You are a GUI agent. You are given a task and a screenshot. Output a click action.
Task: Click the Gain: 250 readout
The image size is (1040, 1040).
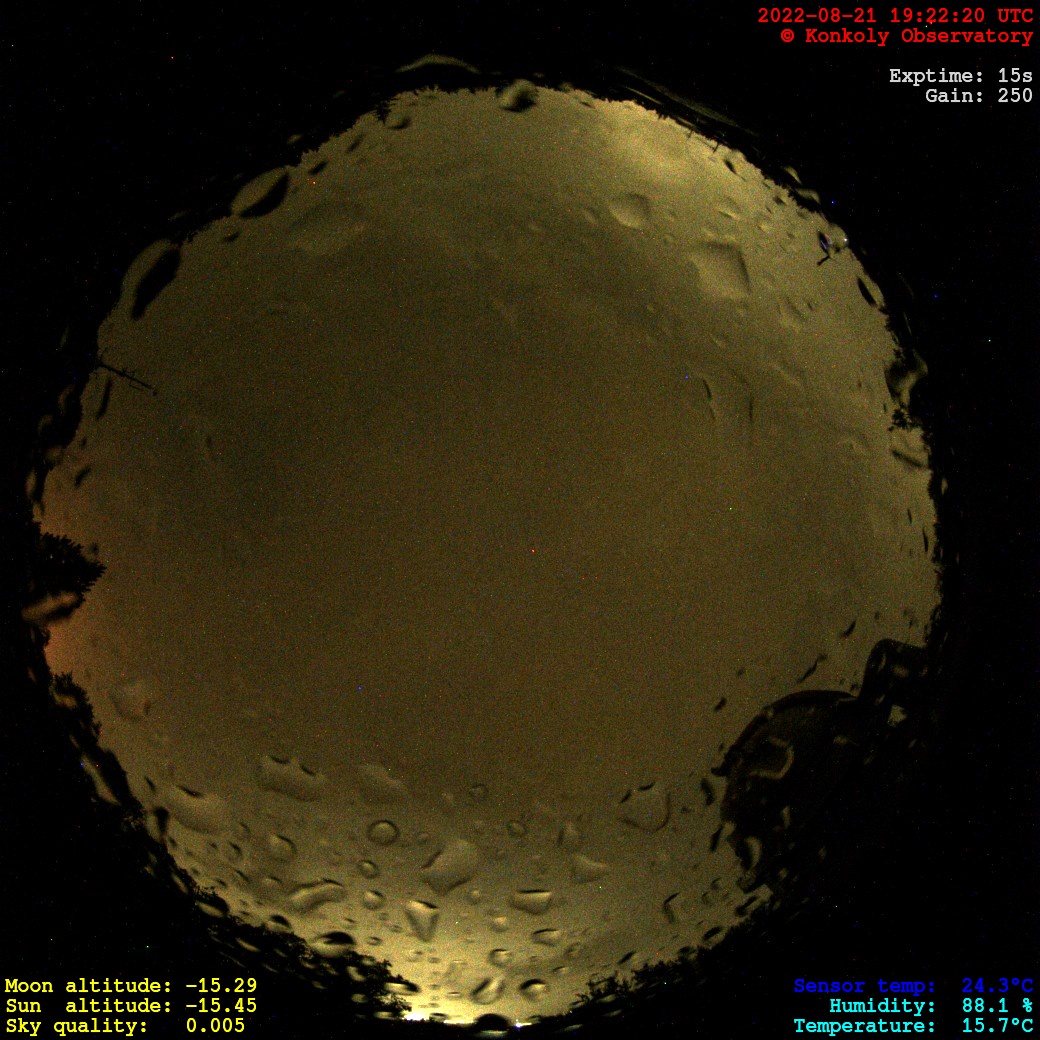point(978,96)
